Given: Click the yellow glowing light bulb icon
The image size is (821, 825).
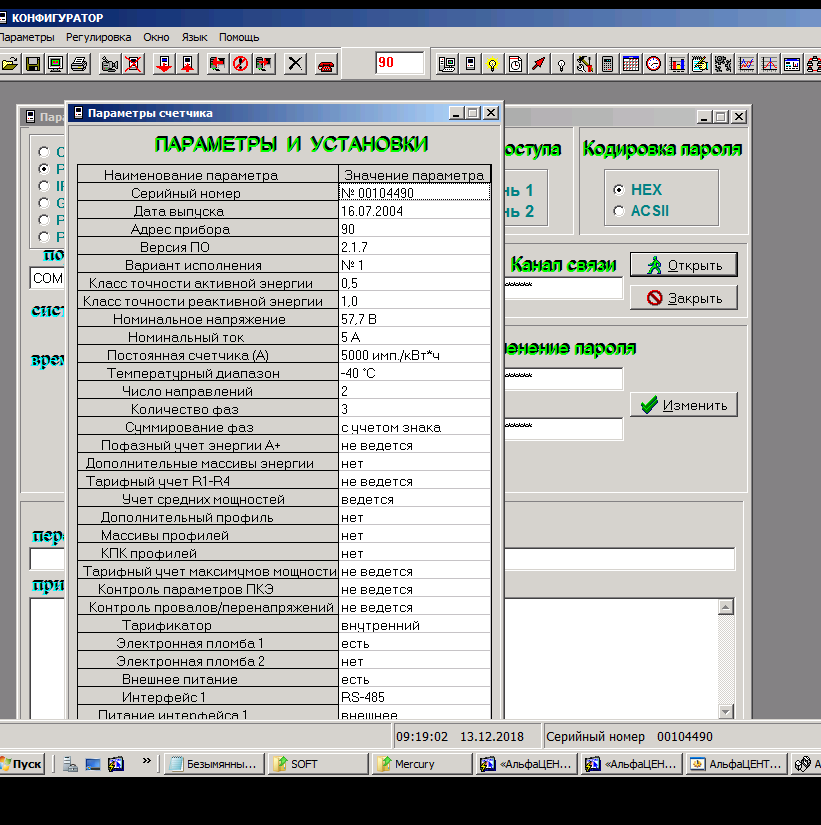Looking at the screenshot, I should click(492, 64).
